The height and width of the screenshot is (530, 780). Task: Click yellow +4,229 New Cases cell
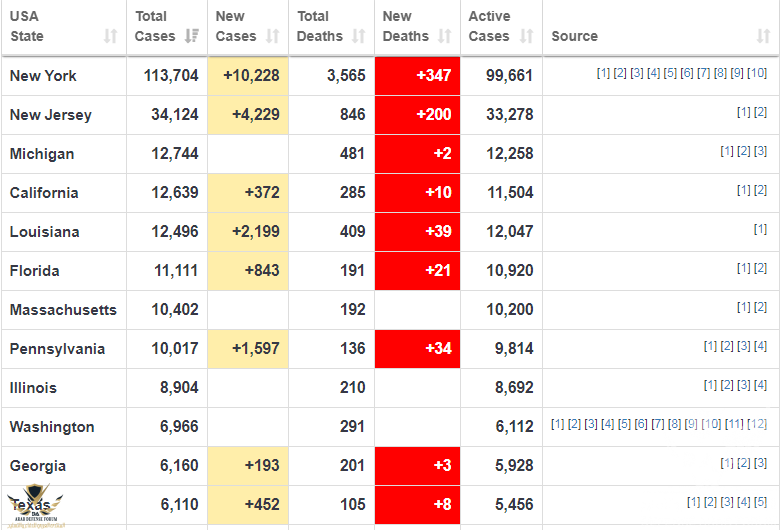(249, 115)
